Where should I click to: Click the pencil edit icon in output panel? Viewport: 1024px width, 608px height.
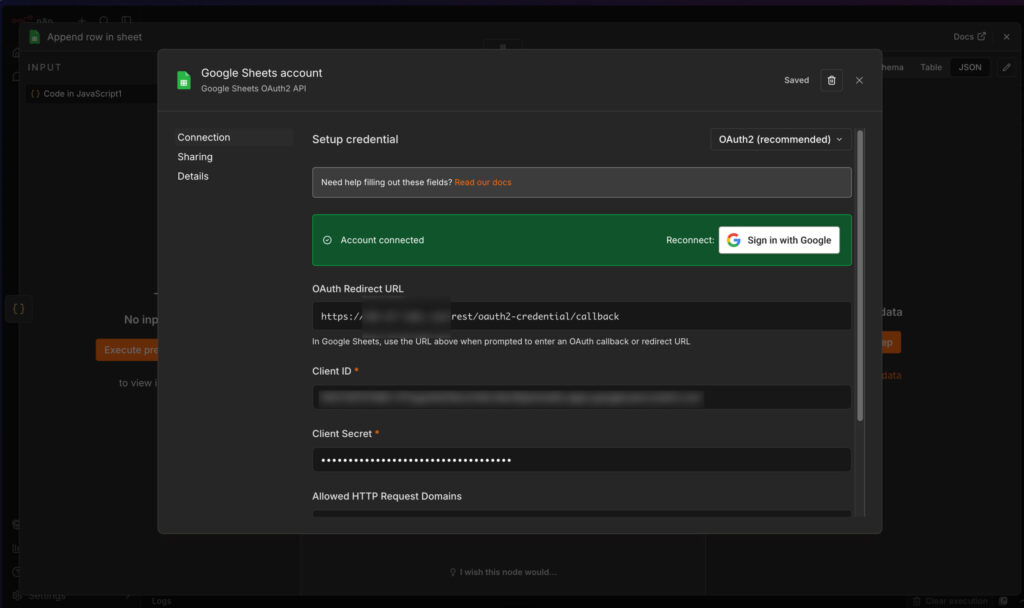[1006, 67]
